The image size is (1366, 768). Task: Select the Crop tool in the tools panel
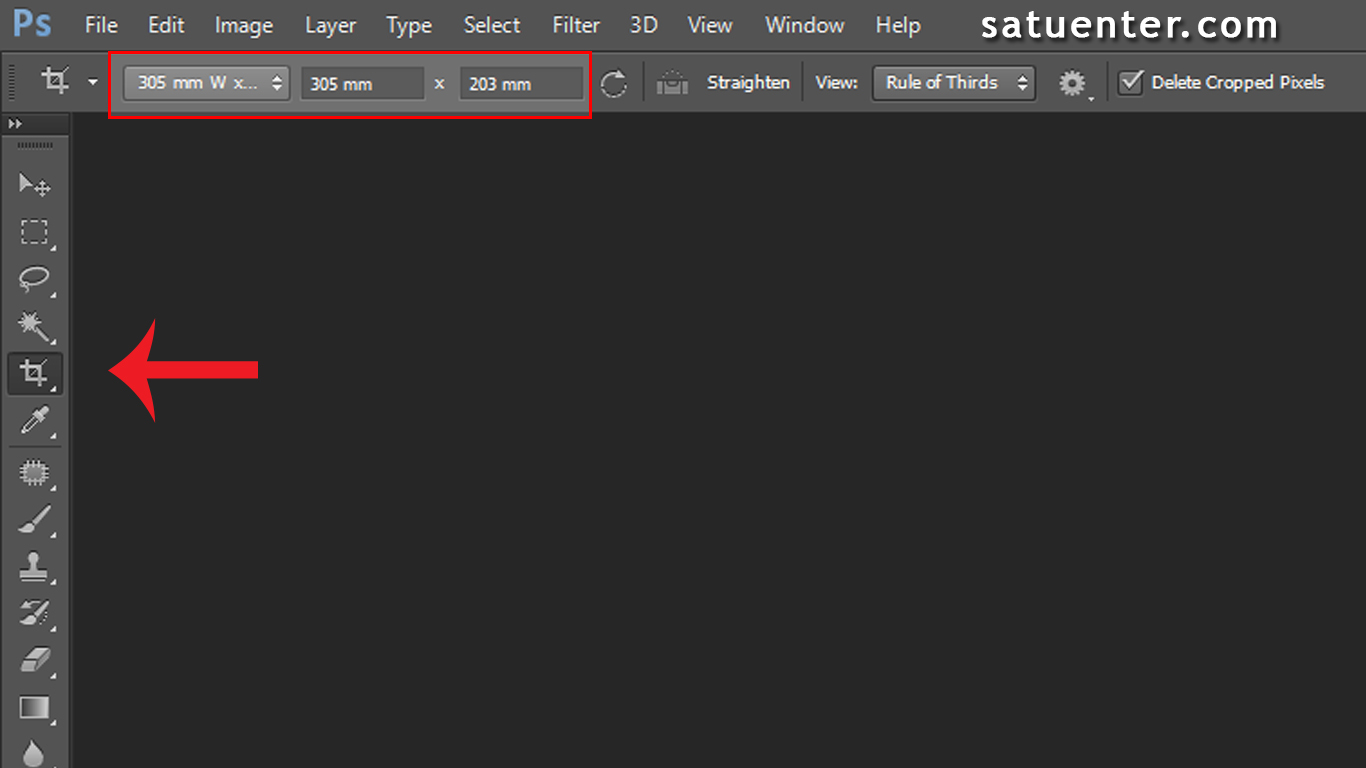pyautogui.click(x=34, y=374)
